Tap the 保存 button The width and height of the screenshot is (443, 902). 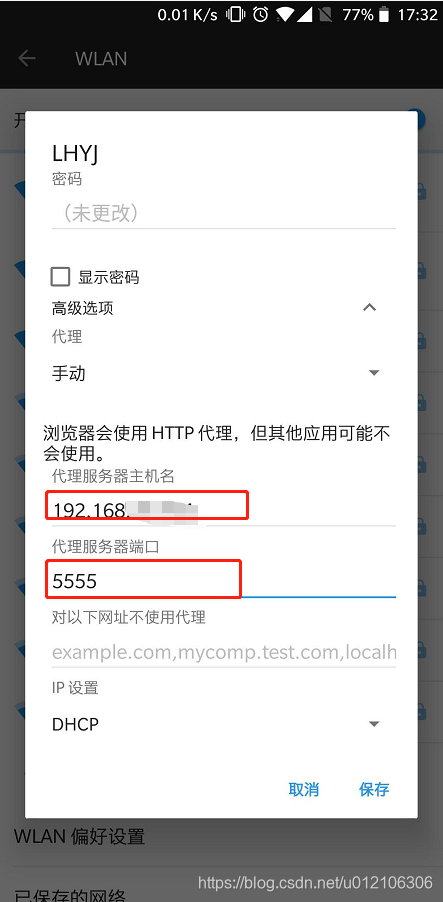(x=374, y=789)
